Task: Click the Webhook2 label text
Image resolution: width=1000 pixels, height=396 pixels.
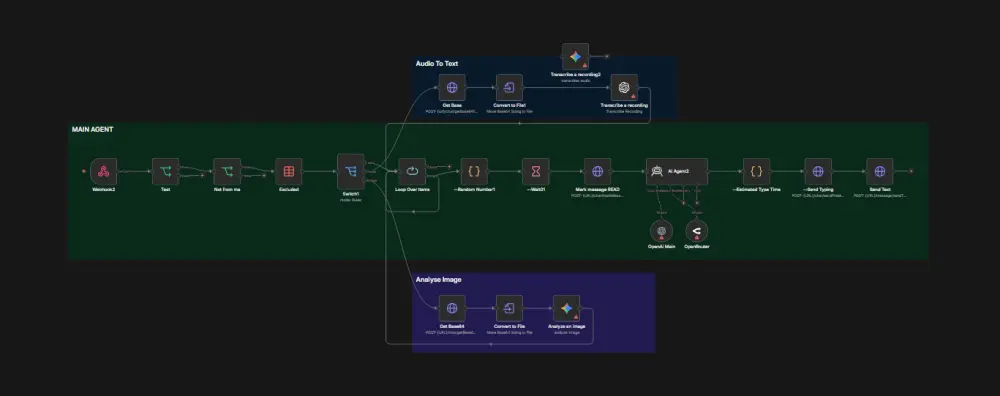Action: pyautogui.click(x=103, y=189)
